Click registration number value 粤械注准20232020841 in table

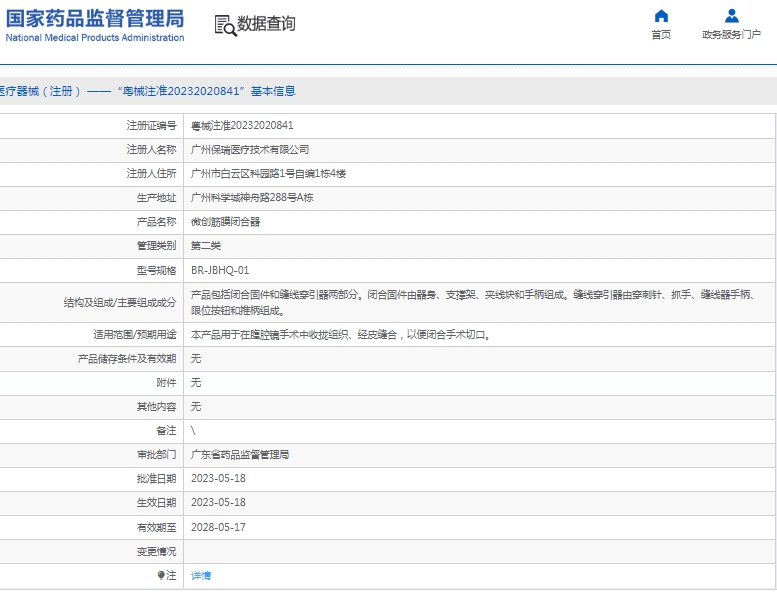[x=242, y=126]
